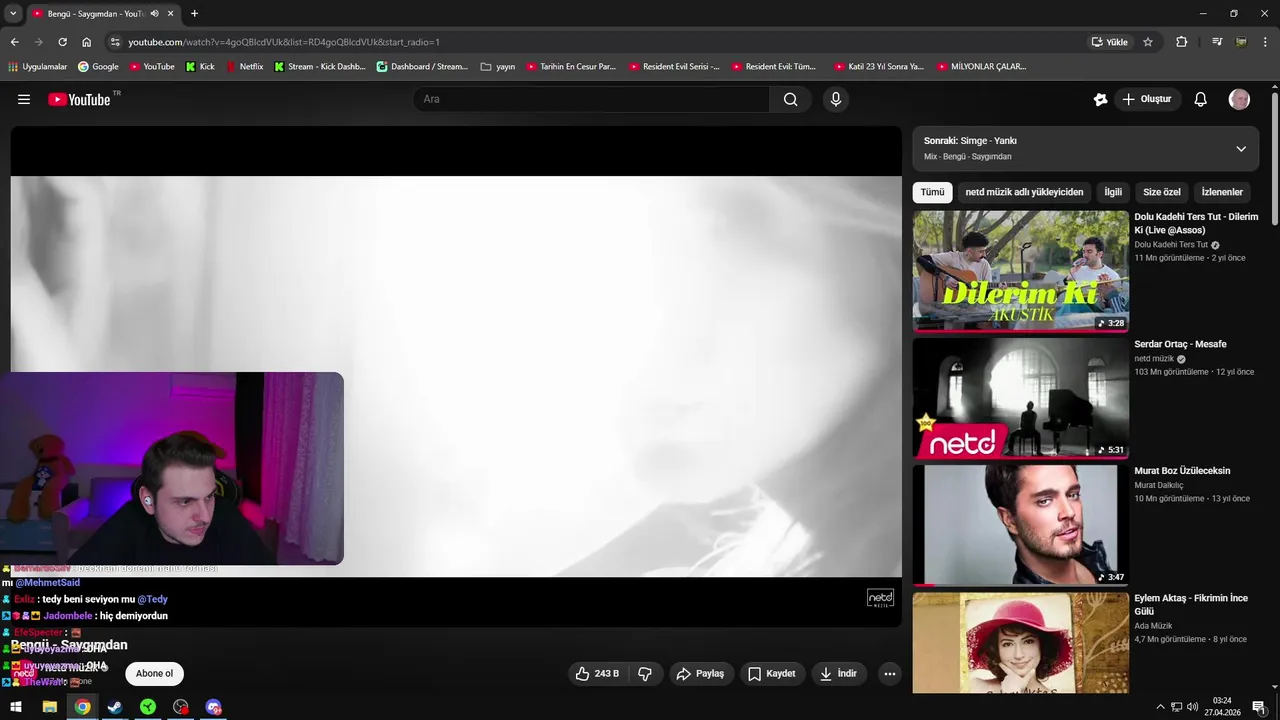
Task: Go to YouTube home via logo
Action: (79, 99)
